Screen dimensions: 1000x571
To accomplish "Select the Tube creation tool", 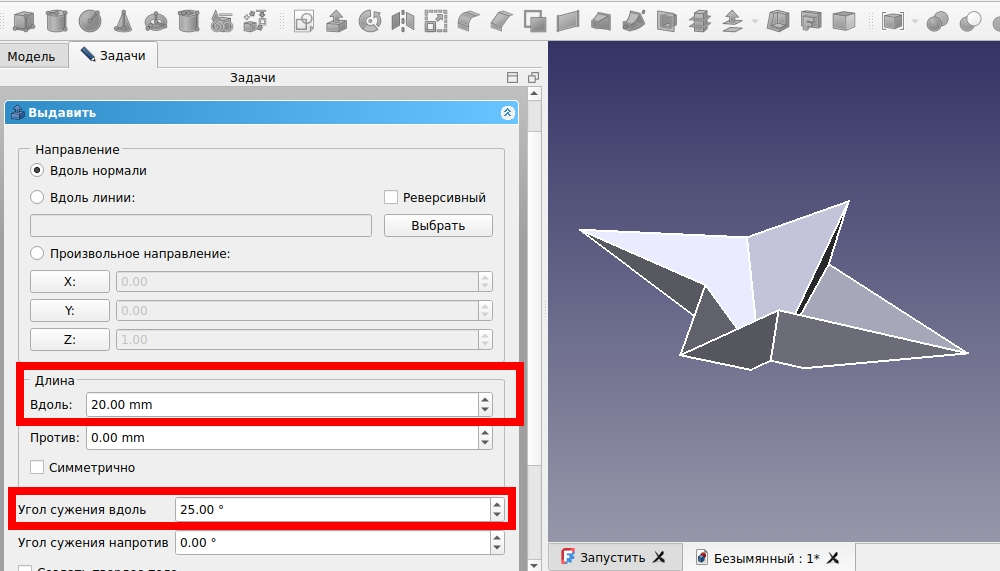I will coord(189,21).
